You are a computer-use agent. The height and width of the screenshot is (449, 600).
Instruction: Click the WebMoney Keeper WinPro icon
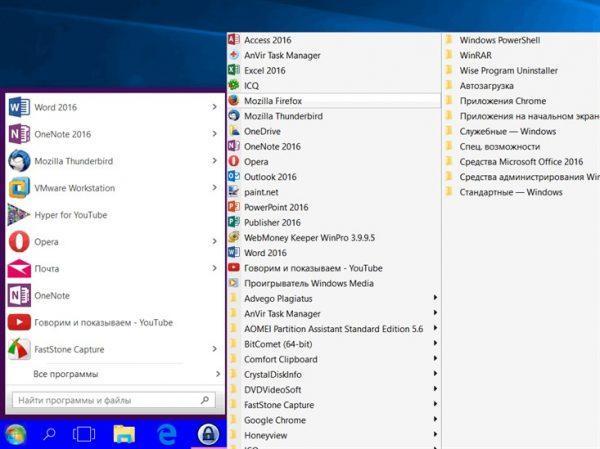234,237
